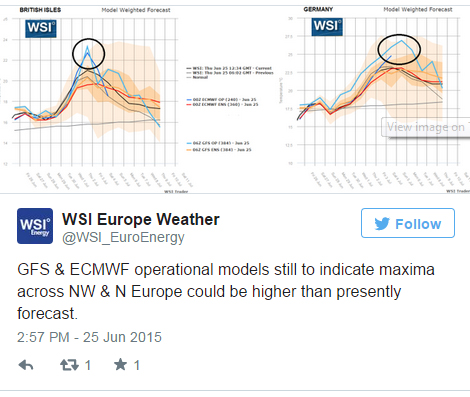This screenshot has height=397, width=470.
Task: Open the tweet timestamp 2:57 PM - 25 Jun 2015
Action: click(89, 337)
